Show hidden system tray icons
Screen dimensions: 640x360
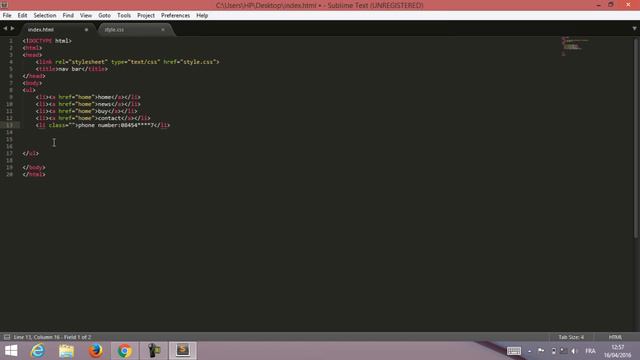[529, 351]
